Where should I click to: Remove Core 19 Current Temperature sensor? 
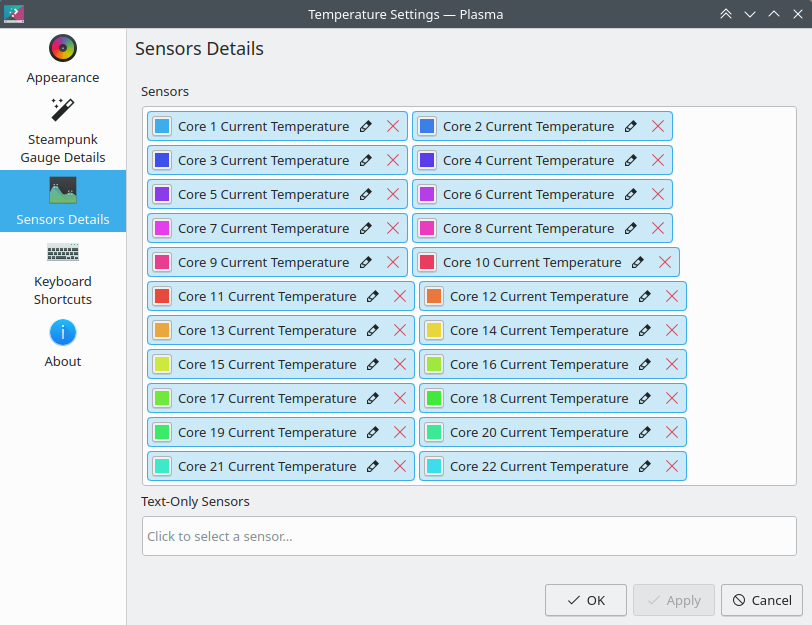tap(400, 432)
